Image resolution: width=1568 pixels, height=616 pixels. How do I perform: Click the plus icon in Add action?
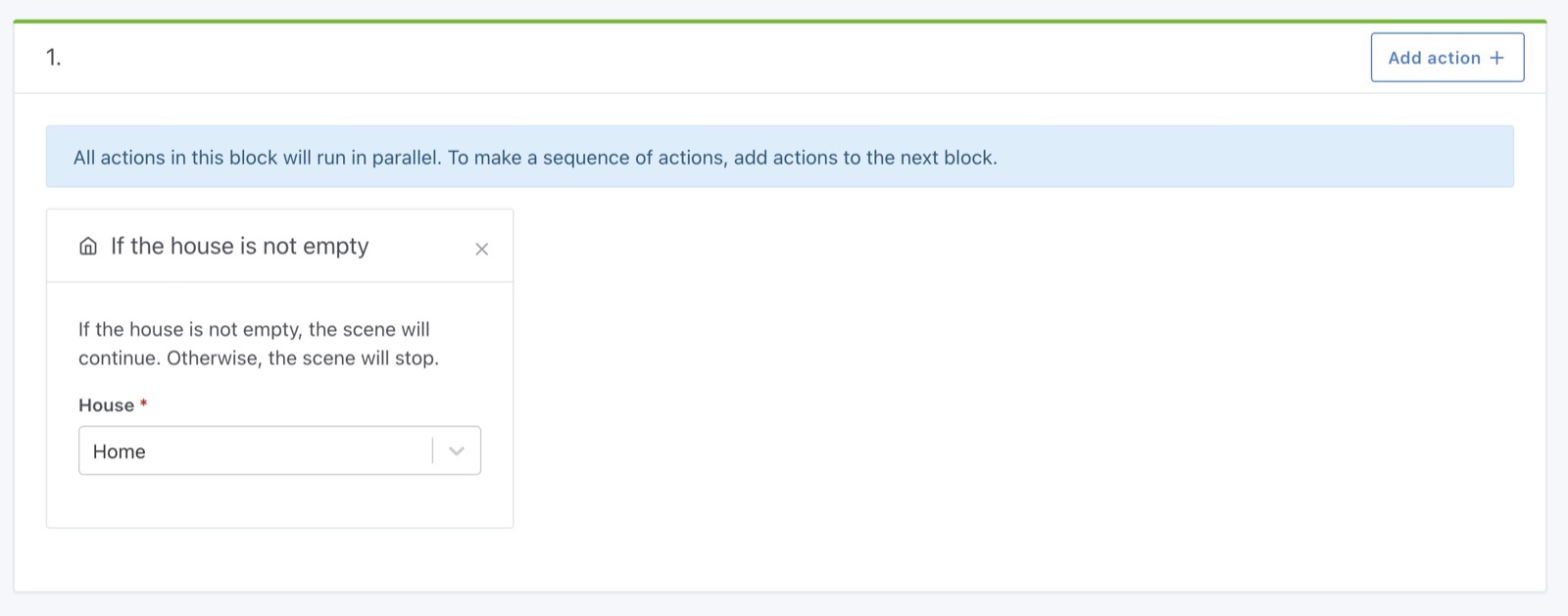coord(1496,58)
